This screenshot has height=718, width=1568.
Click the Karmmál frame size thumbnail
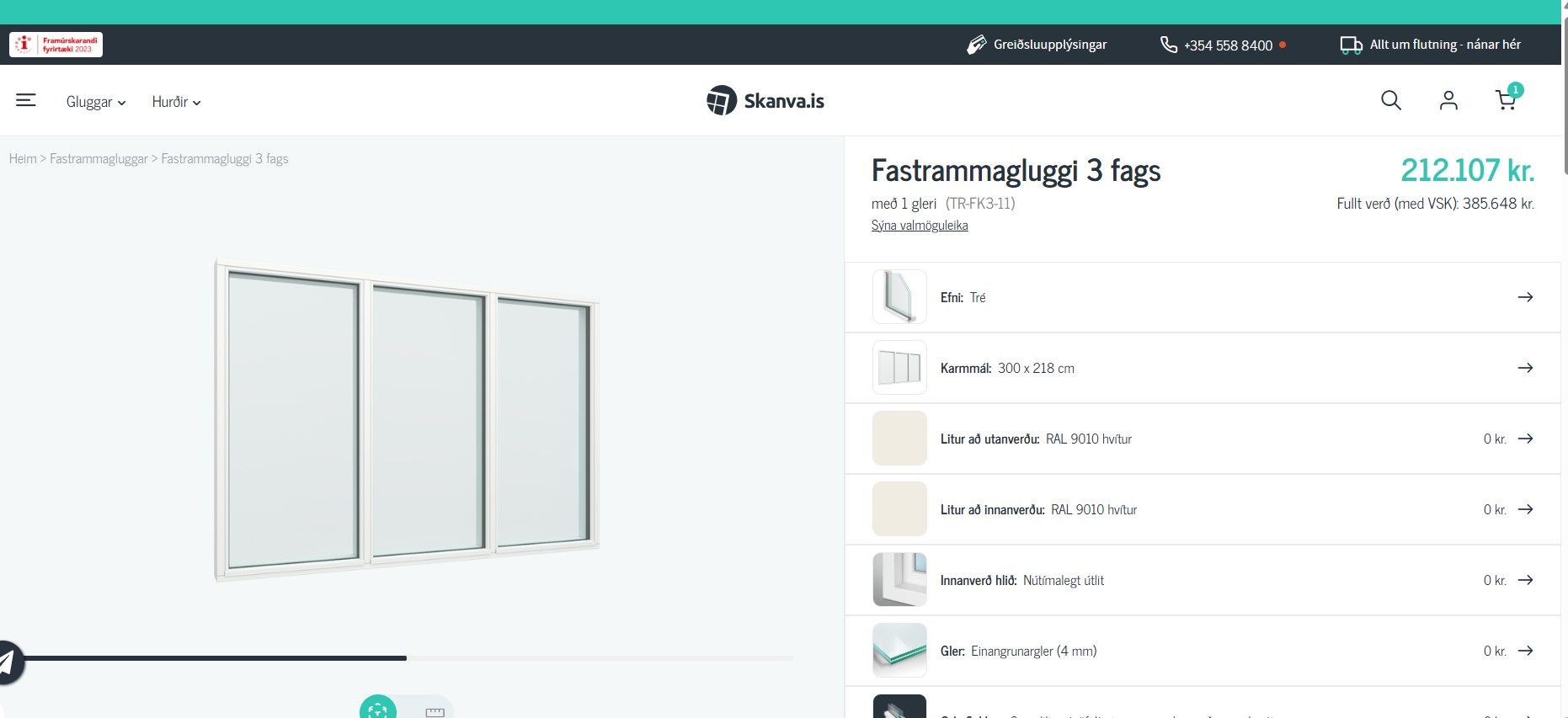tap(899, 368)
